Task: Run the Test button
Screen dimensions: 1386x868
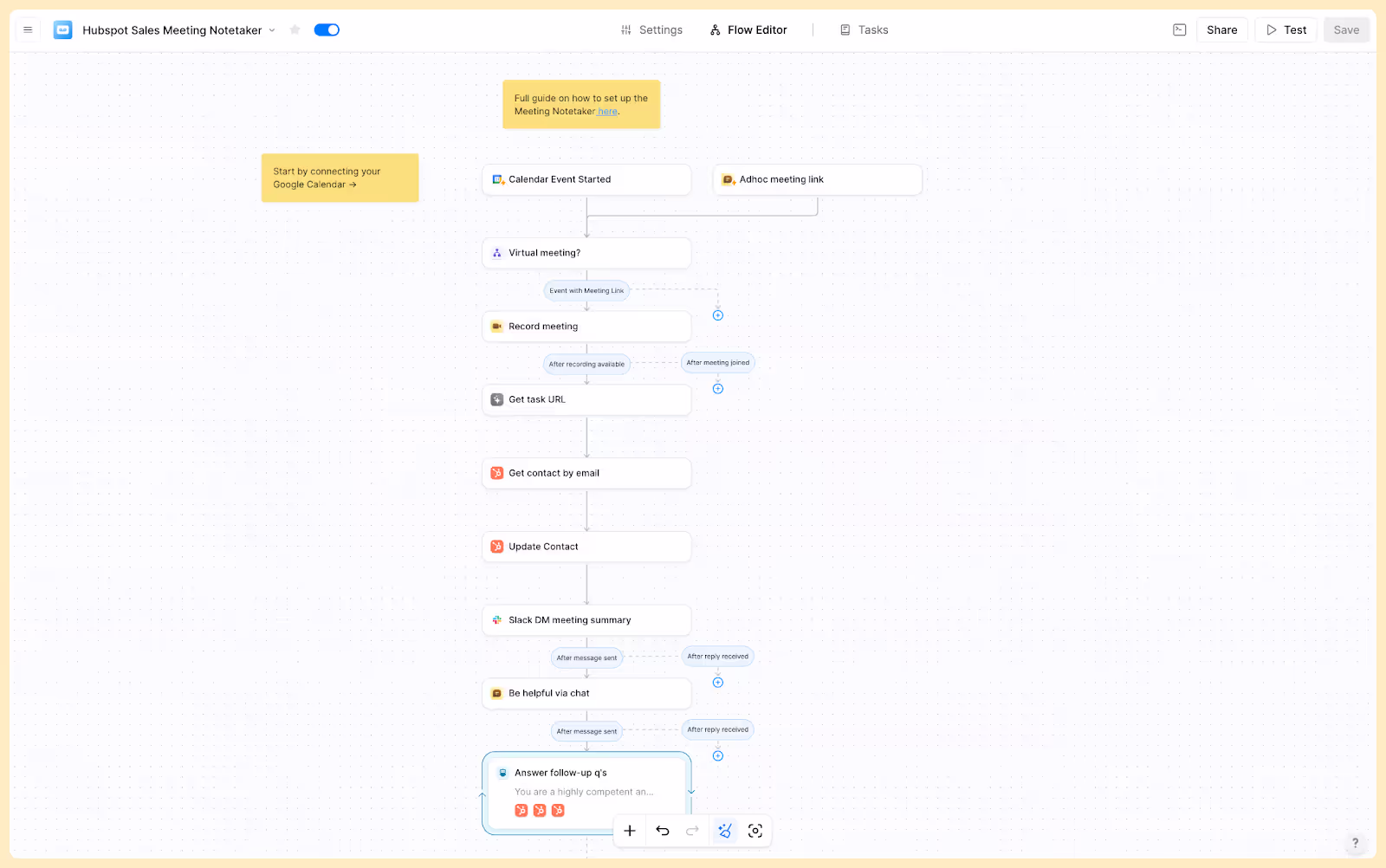Action: [1286, 29]
